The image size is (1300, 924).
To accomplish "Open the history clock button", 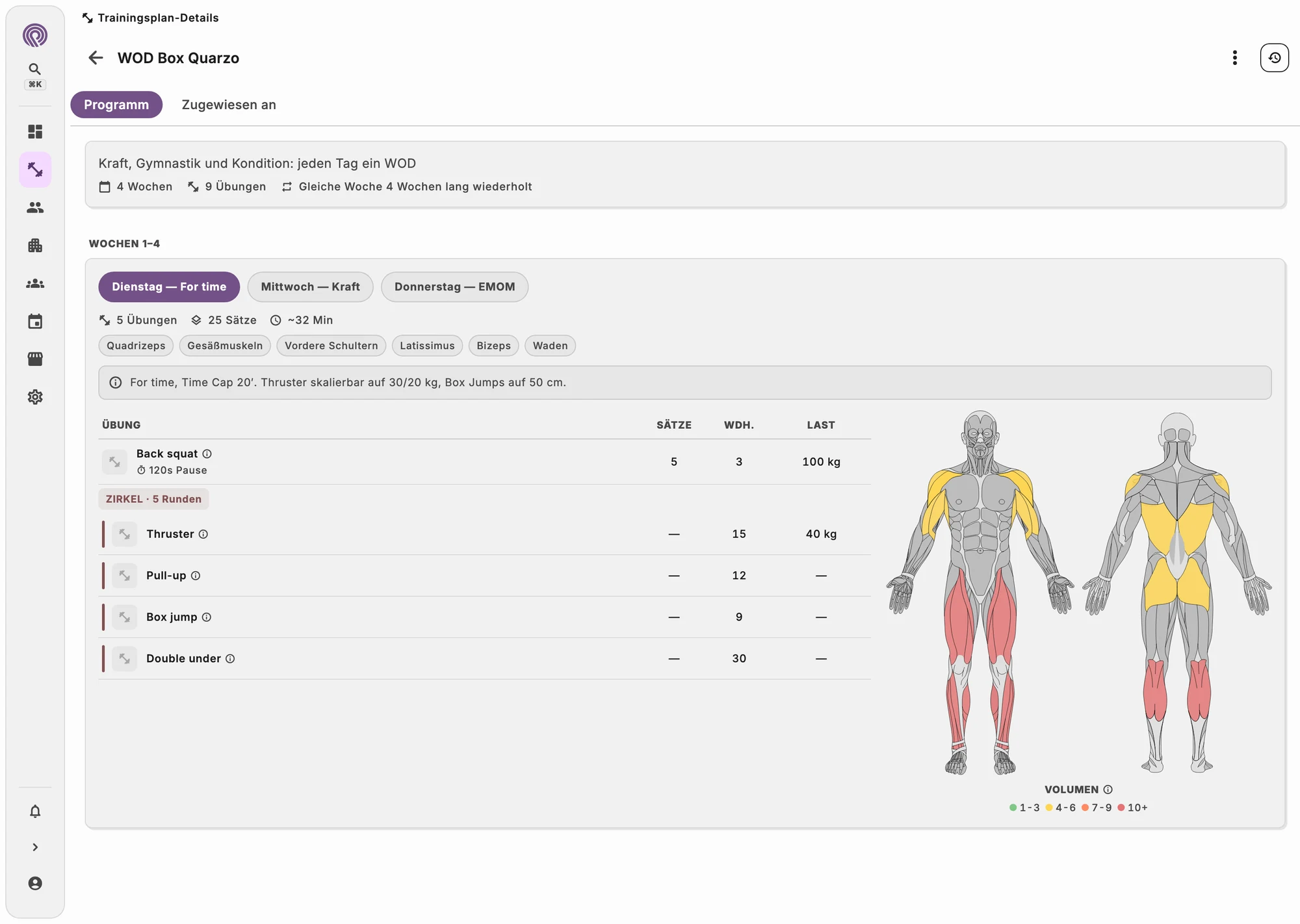I will click(1274, 58).
